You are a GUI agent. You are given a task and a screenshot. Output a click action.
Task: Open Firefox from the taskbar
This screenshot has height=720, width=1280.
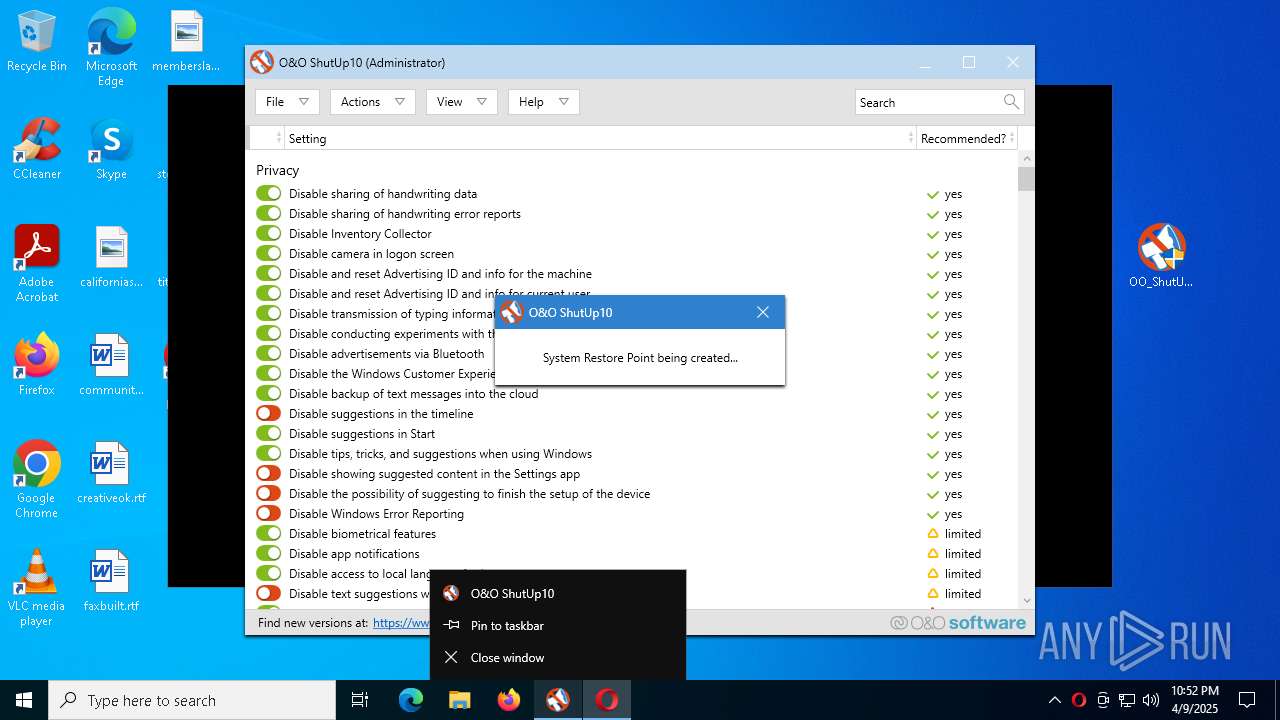pyautogui.click(x=508, y=700)
